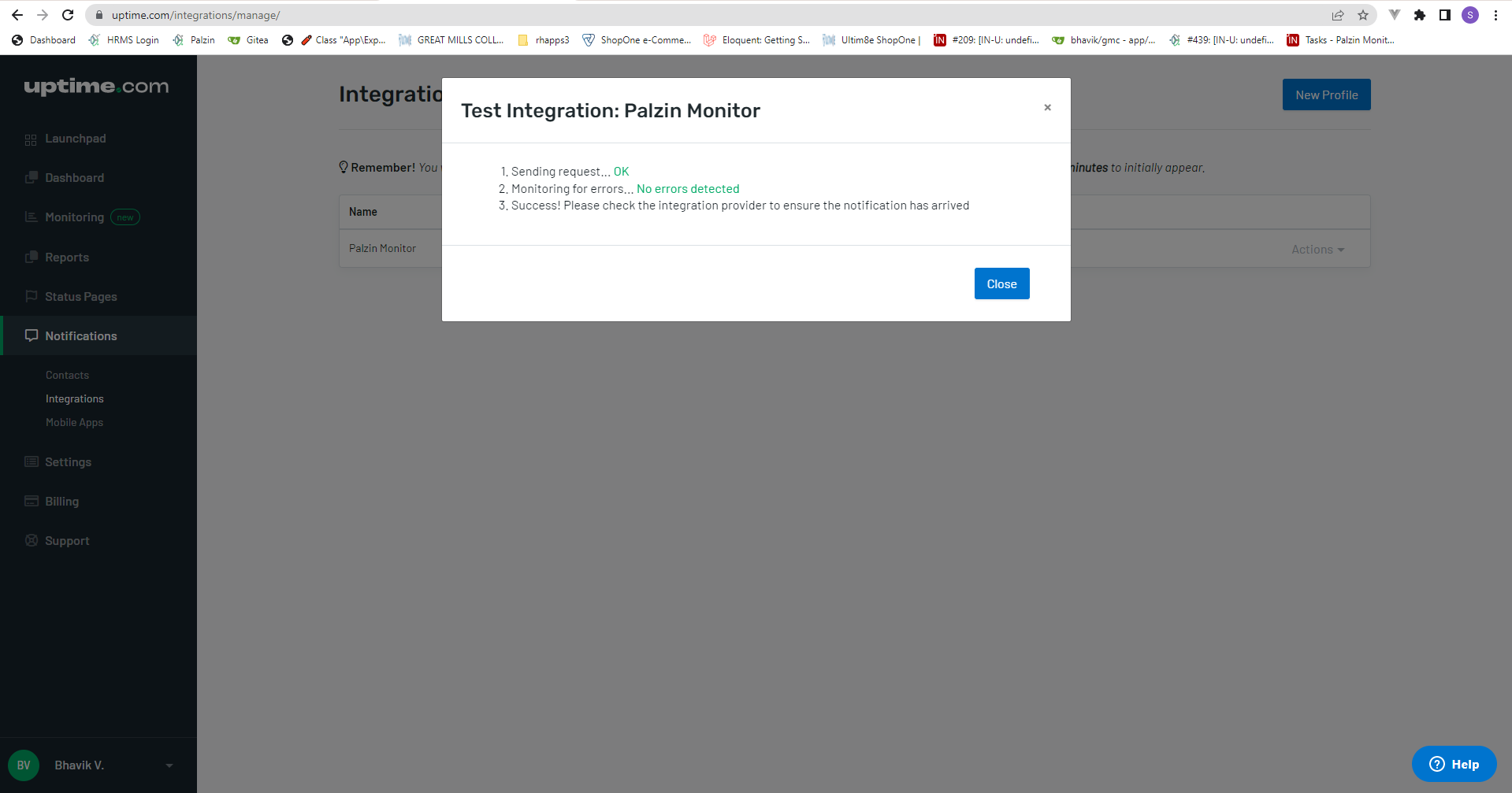This screenshot has height=793, width=1512.
Task: Open the Reports section
Action: pos(66,258)
